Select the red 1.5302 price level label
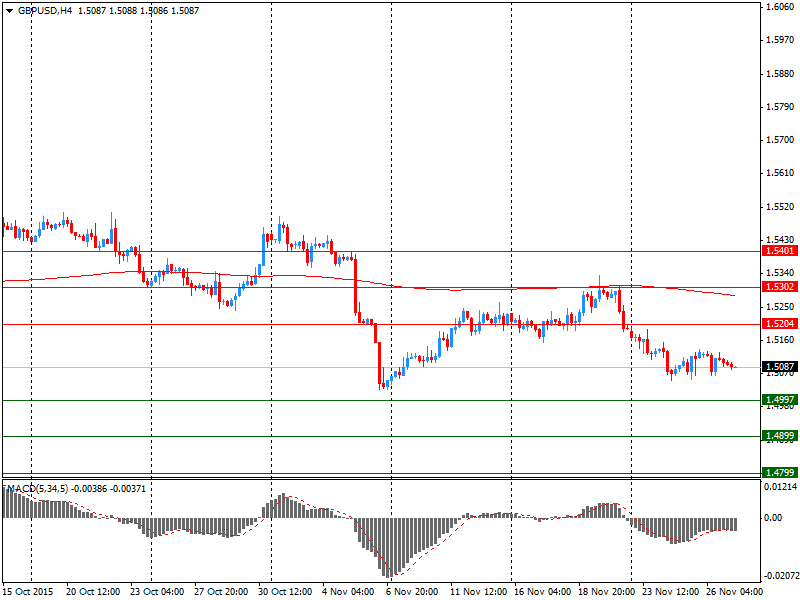 (x=780, y=287)
